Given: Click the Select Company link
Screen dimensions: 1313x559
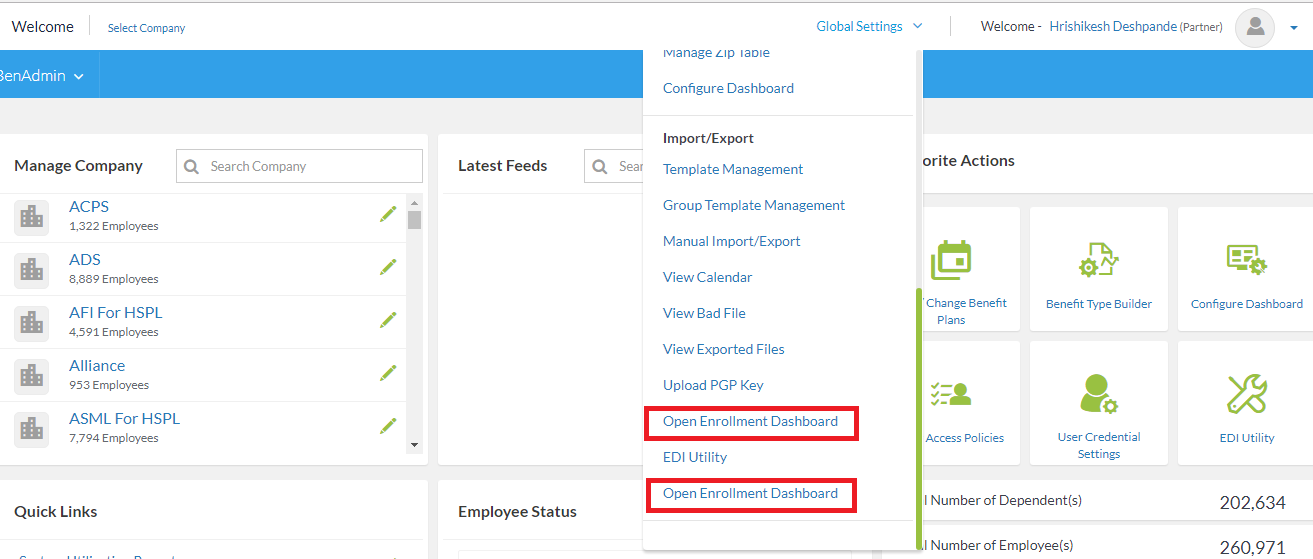Looking at the screenshot, I should pyautogui.click(x=146, y=28).
